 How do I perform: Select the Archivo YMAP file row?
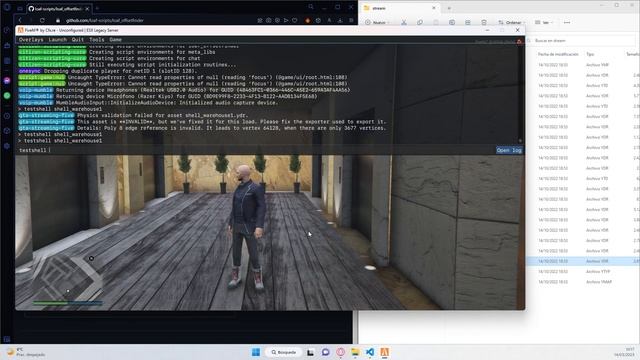pos(583,282)
